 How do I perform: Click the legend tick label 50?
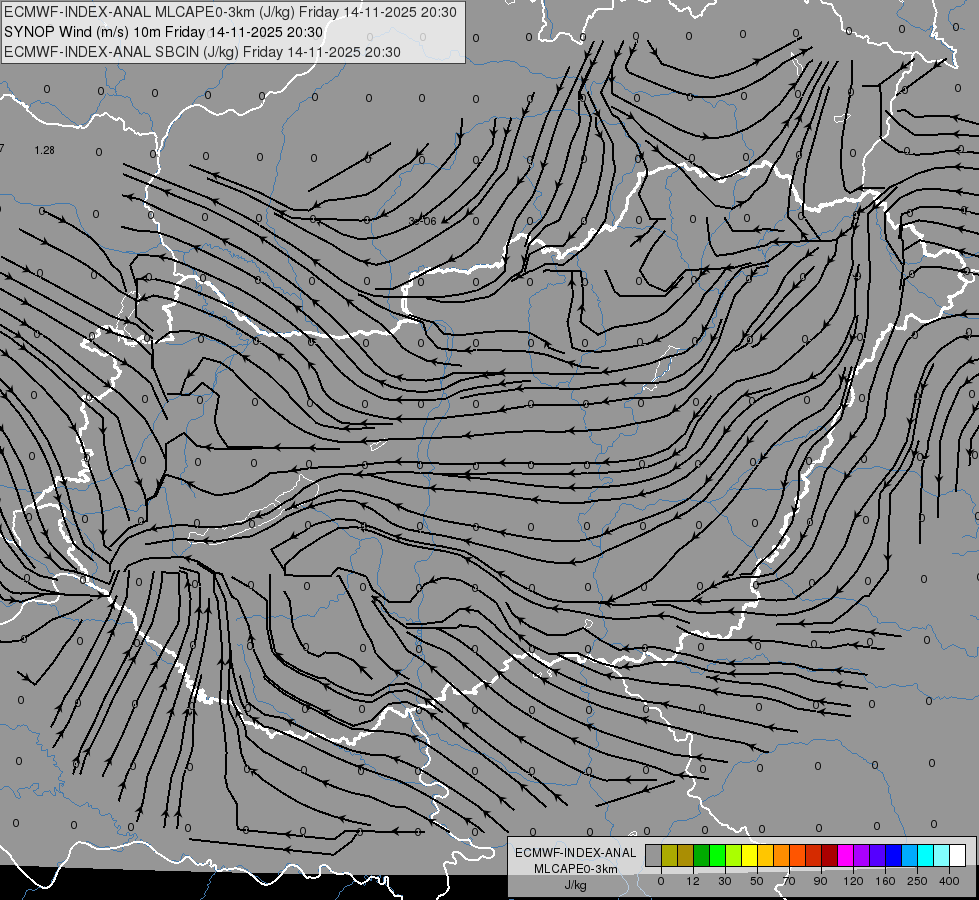click(x=757, y=881)
